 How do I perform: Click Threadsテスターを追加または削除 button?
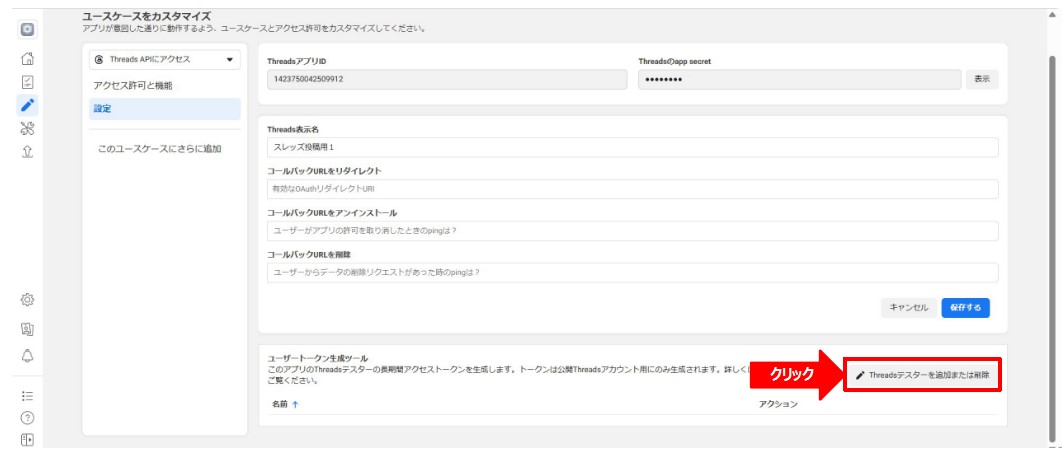click(x=922, y=375)
